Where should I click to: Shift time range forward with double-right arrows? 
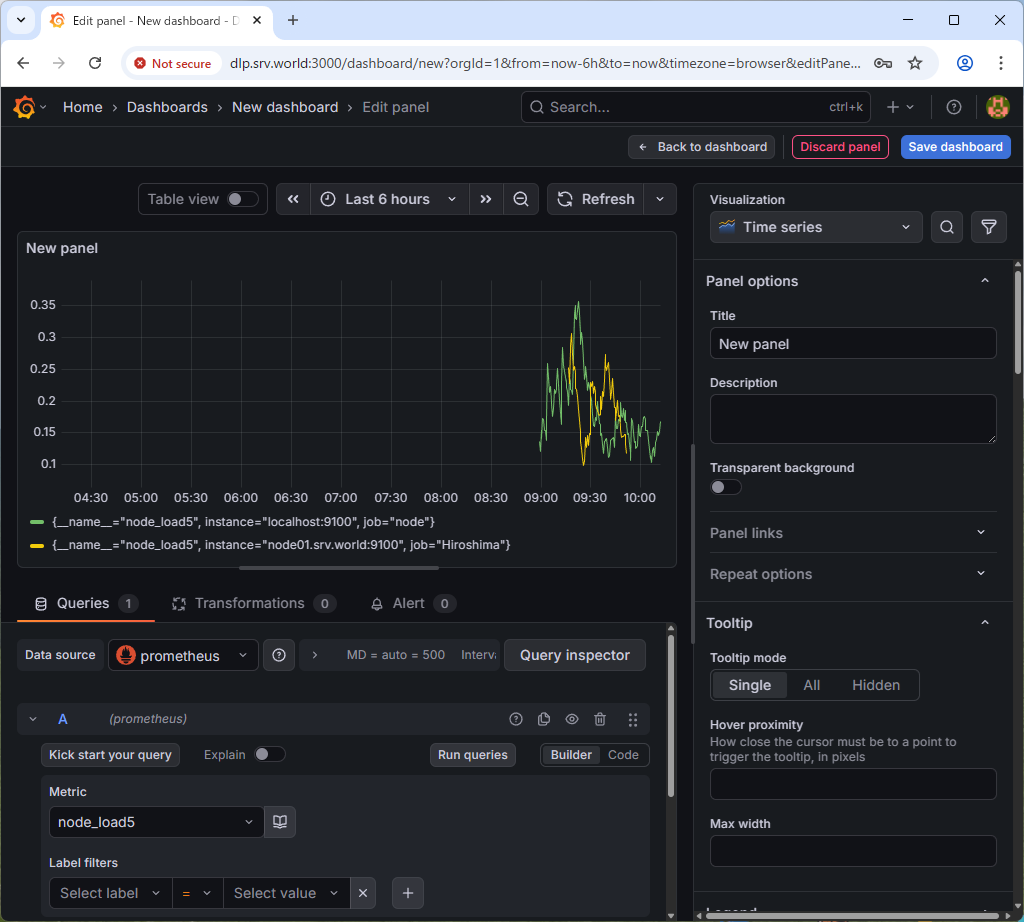click(x=486, y=199)
